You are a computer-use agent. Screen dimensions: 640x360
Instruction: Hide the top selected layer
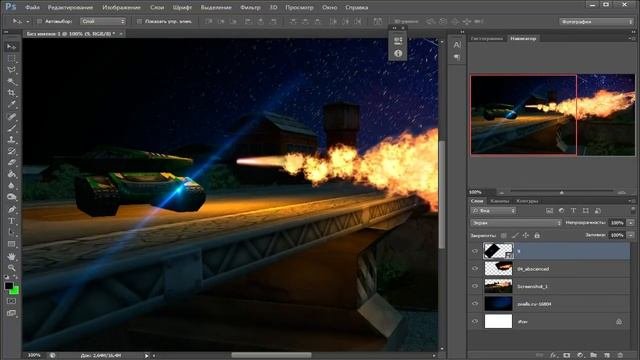pyautogui.click(x=475, y=251)
